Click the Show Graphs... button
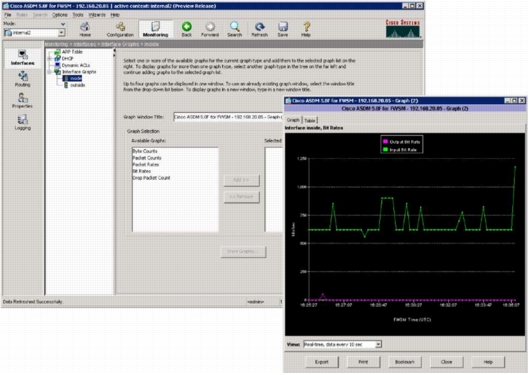Screen dimensions: 529x375 coord(243,252)
